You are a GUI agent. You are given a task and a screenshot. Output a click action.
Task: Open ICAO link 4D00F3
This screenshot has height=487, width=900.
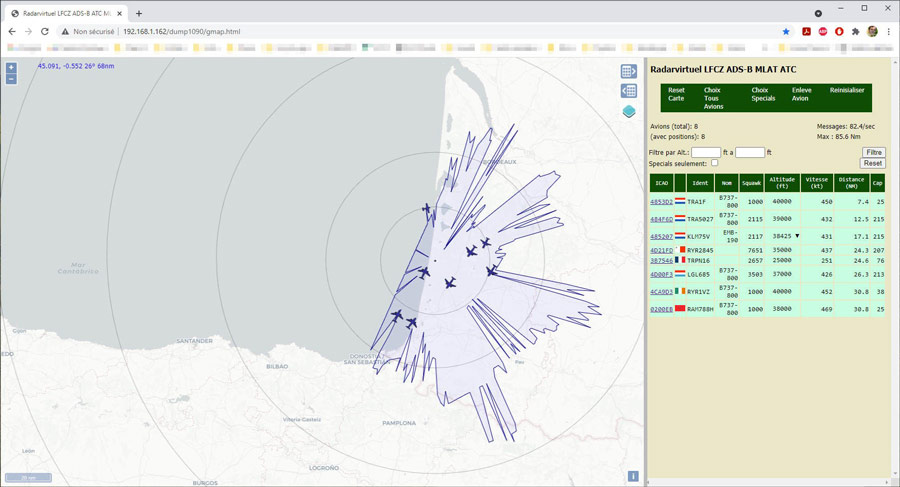coord(661,275)
